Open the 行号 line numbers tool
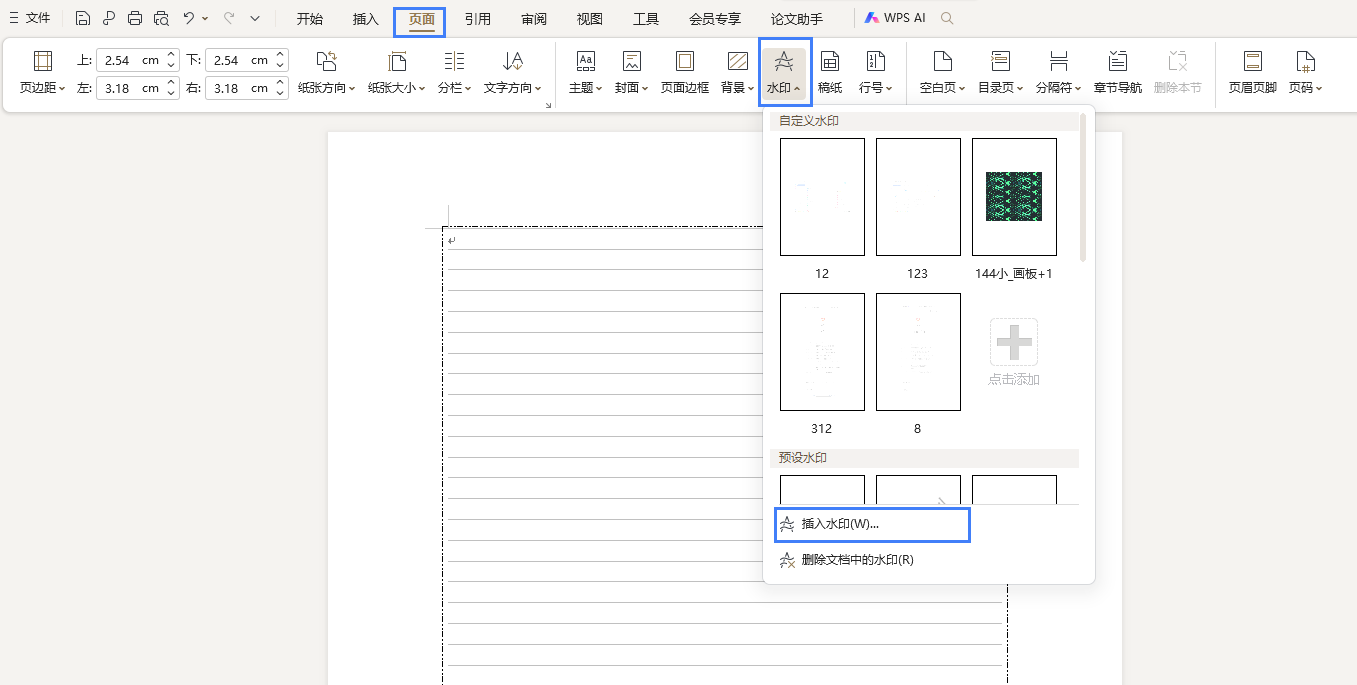Image resolution: width=1357 pixels, height=685 pixels. 876,73
